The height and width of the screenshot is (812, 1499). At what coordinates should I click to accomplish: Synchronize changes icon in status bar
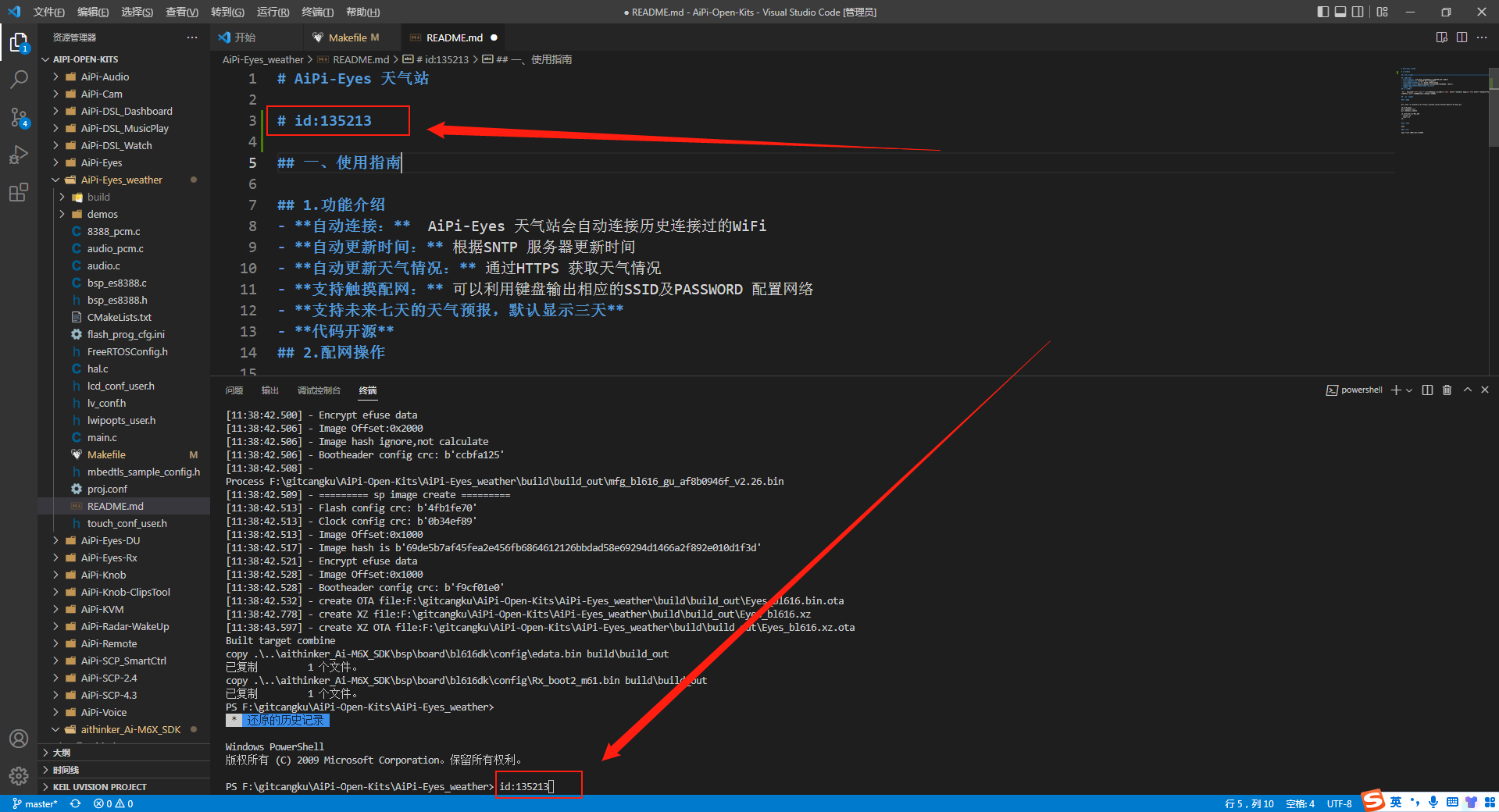pyautogui.click(x=75, y=803)
